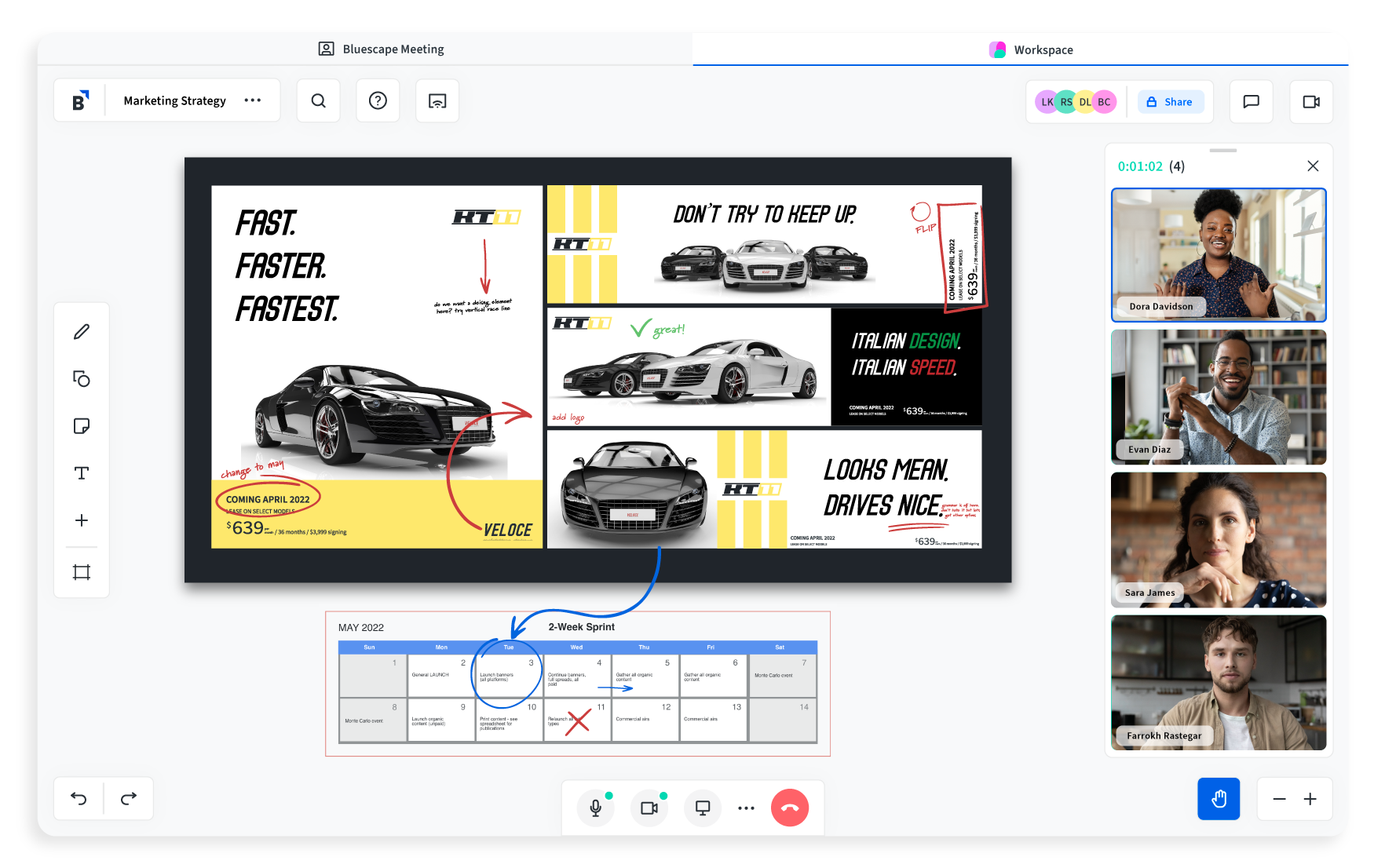The image size is (1385, 868).
Task: Select the Shapes tool in sidebar
Action: tap(82, 379)
